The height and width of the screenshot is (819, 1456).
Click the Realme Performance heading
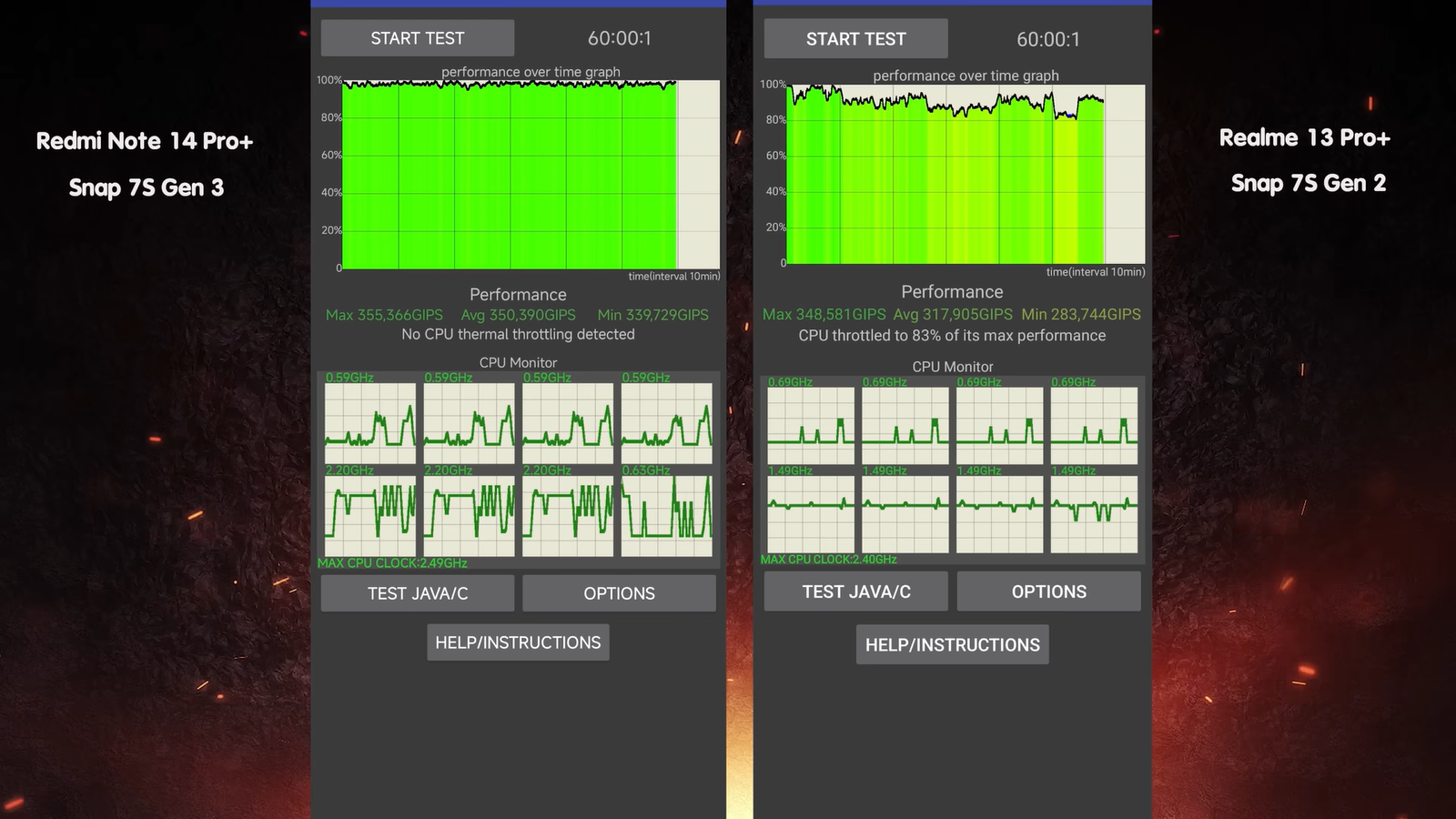click(953, 292)
